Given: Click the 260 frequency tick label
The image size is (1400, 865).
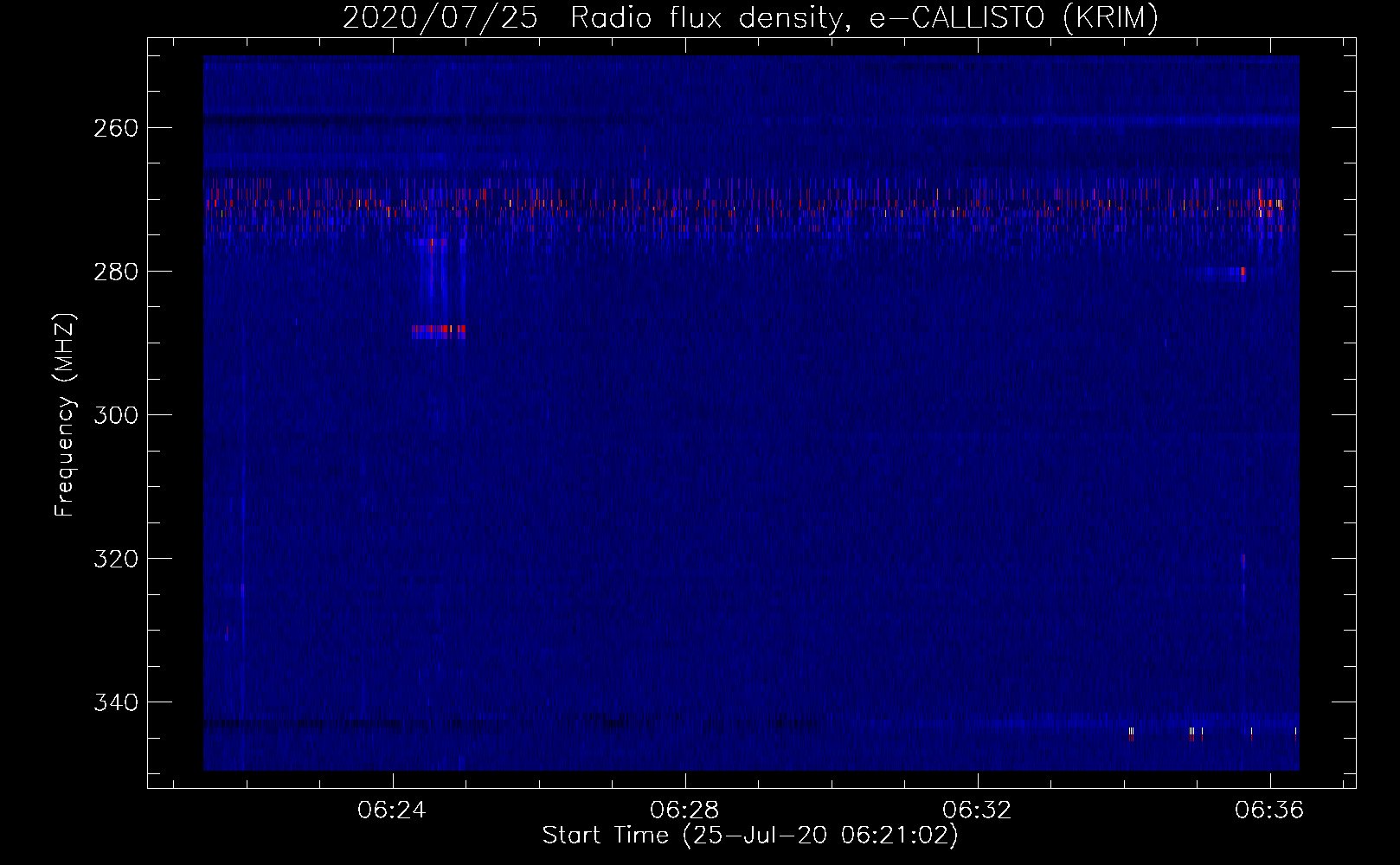Looking at the screenshot, I should 115,128.
